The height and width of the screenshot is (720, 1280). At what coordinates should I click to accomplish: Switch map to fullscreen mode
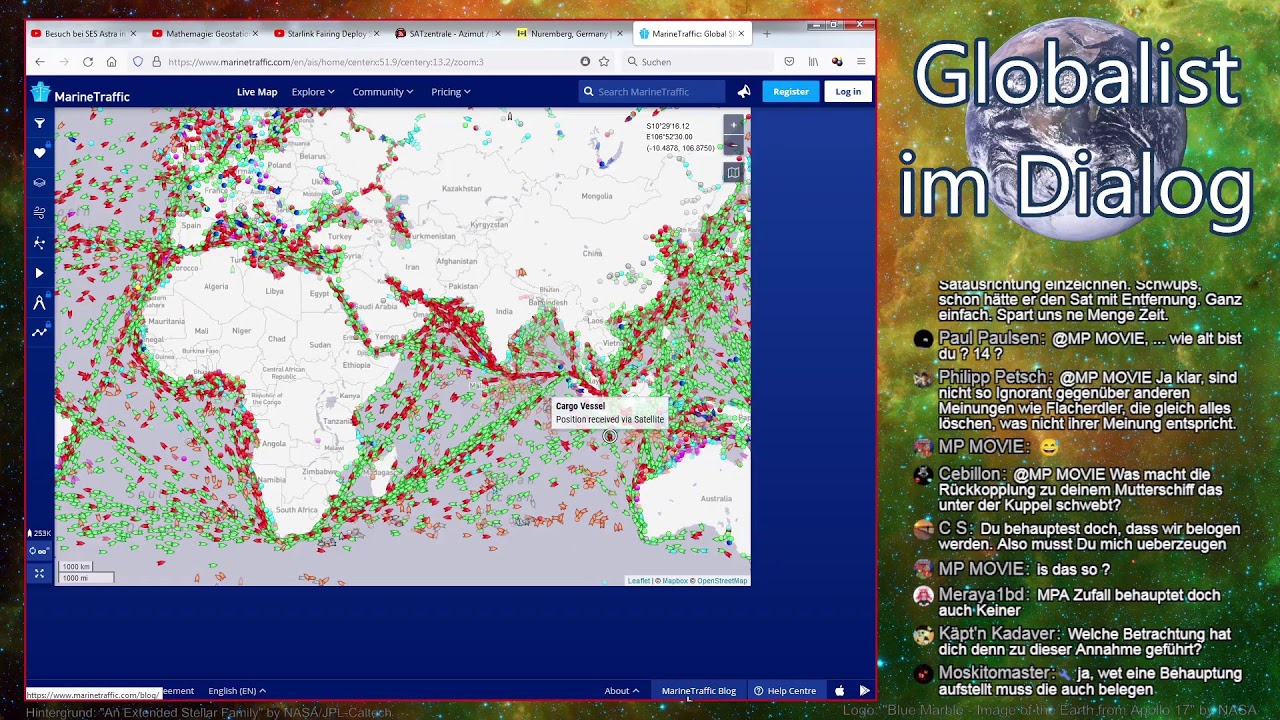coord(40,573)
